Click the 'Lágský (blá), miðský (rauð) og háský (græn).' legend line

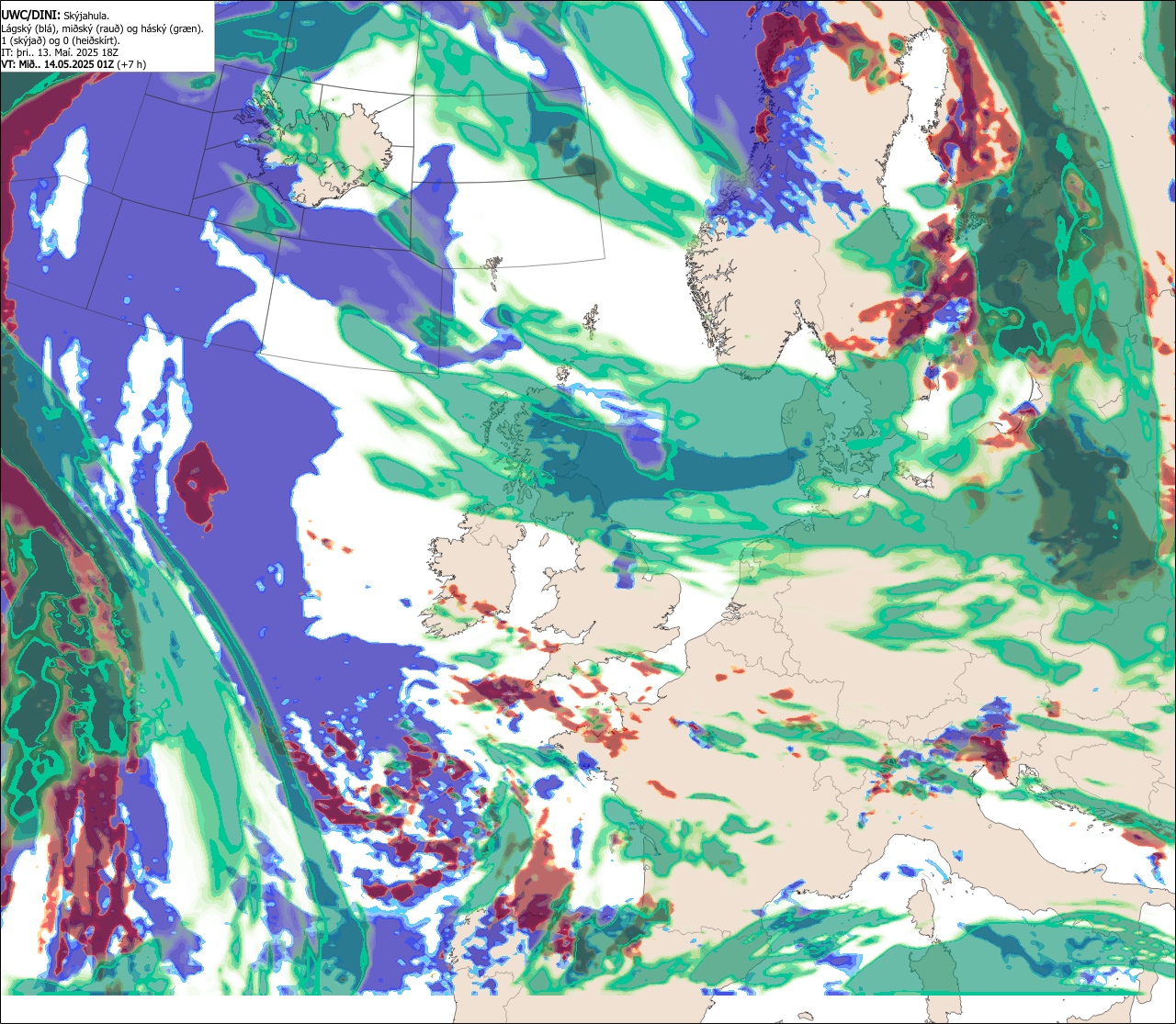pos(103,28)
